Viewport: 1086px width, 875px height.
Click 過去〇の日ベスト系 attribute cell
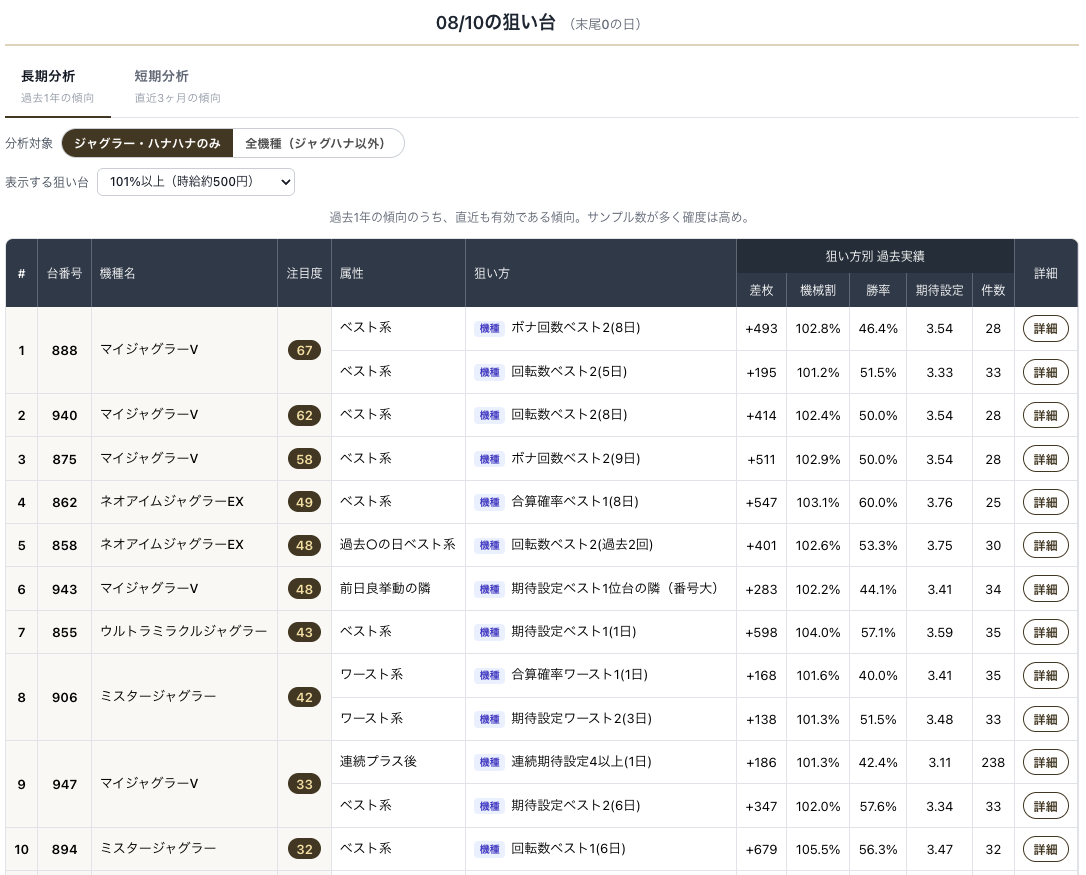(x=398, y=545)
